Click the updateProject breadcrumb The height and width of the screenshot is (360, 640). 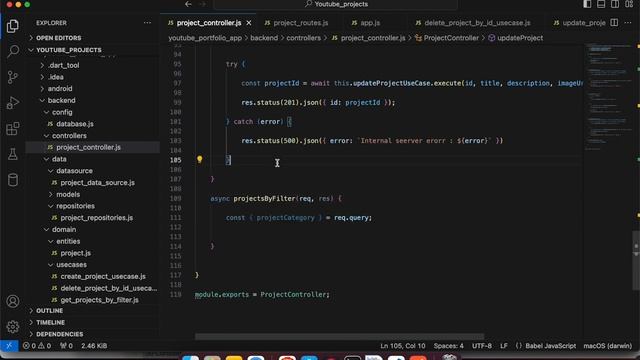pos(516,38)
